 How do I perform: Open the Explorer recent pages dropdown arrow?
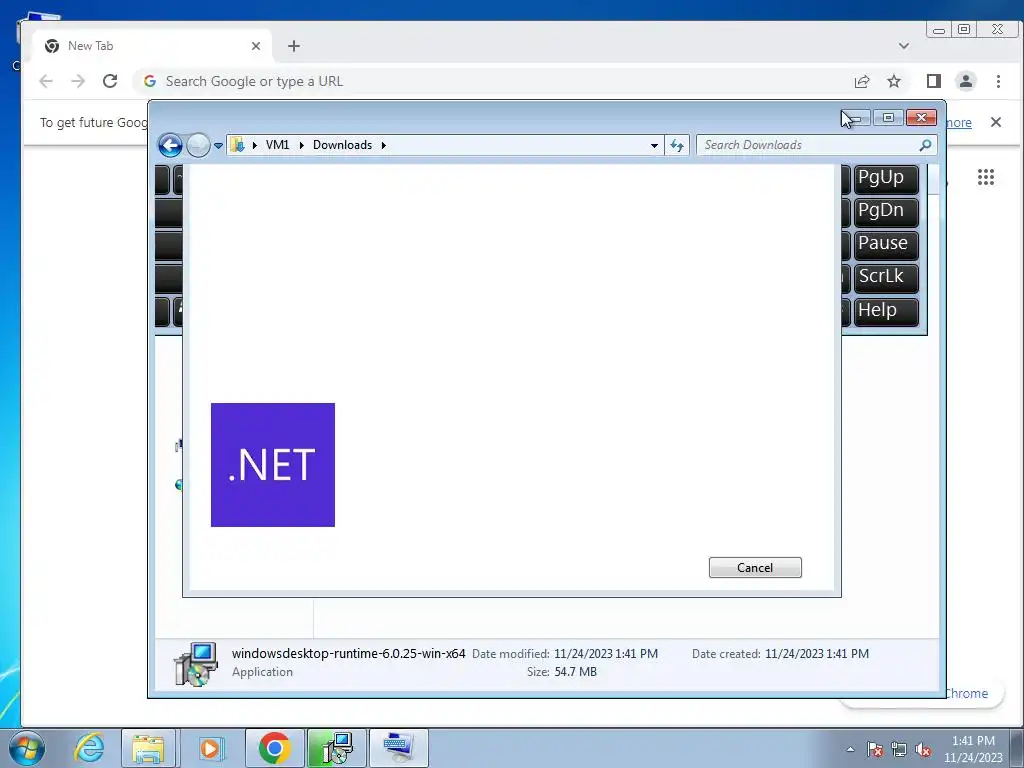click(218, 146)
